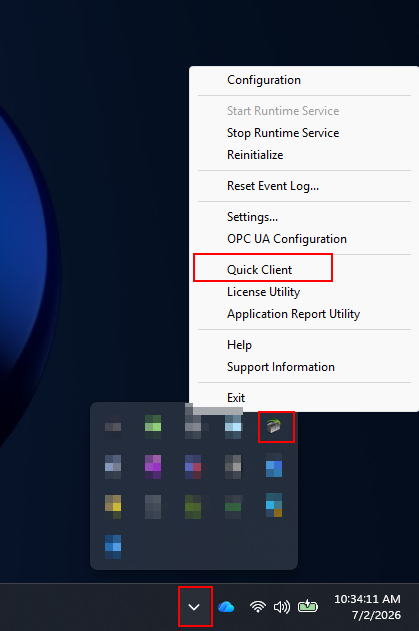Image resolution: width=419 pixels, height=631 pixels.
Task: Click the server tray icon in the overflow panel
Action: 274,426
